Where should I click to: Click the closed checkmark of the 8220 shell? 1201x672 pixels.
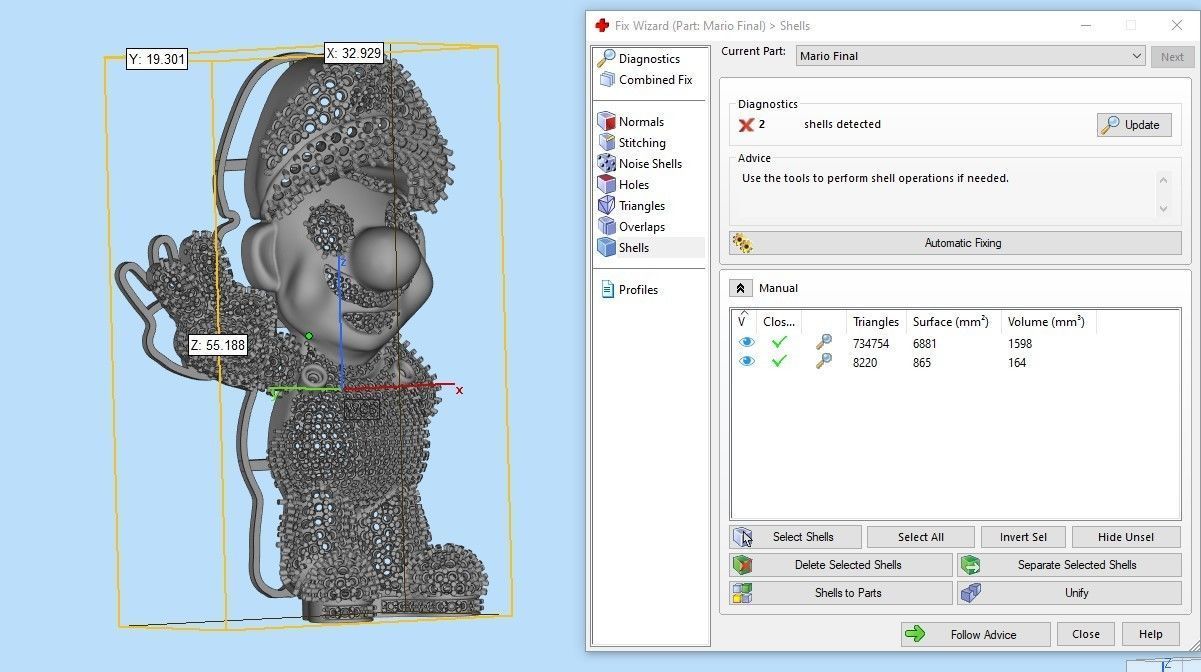click(779, 362)
